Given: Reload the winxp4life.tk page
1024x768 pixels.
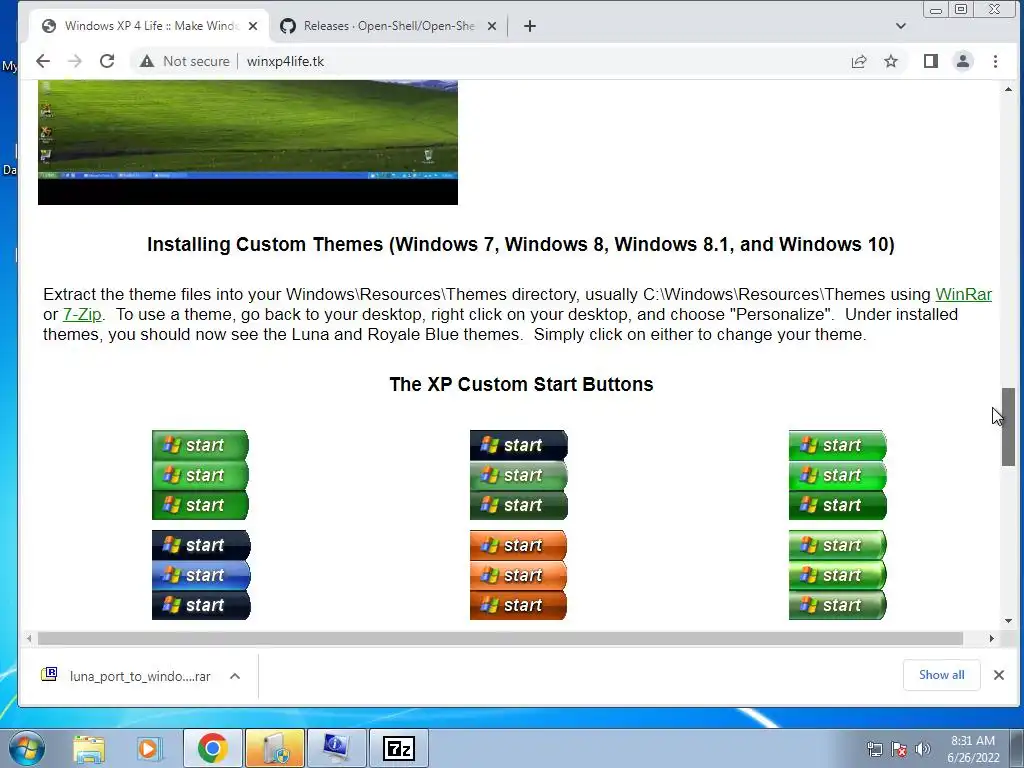Looking at the screenshot, I should tap(107, 61).
